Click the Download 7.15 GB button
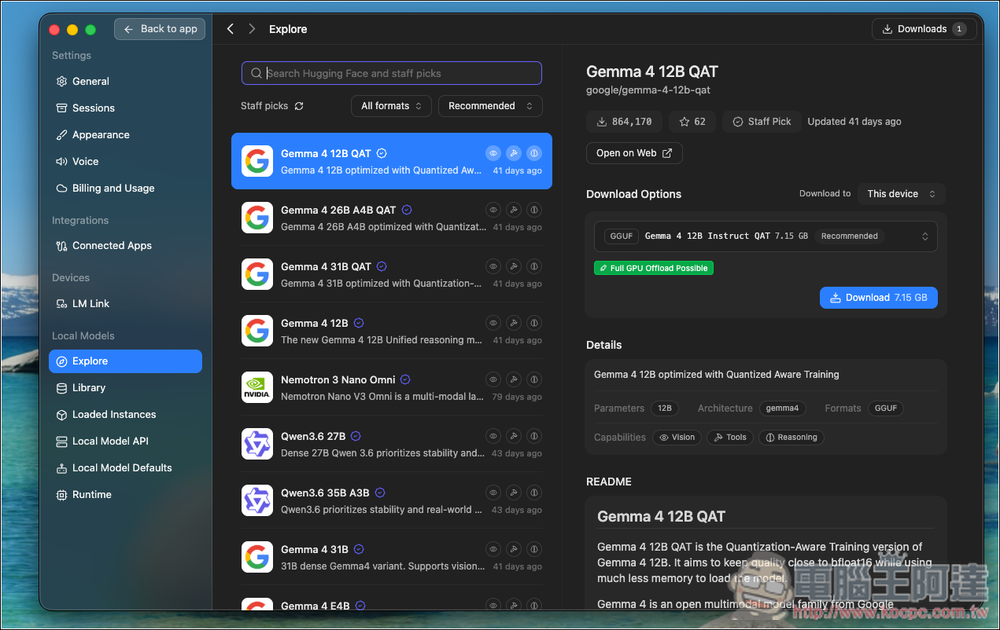This screenshot has width=1000, height=630. pyautogui.click(x=878, y=298)
